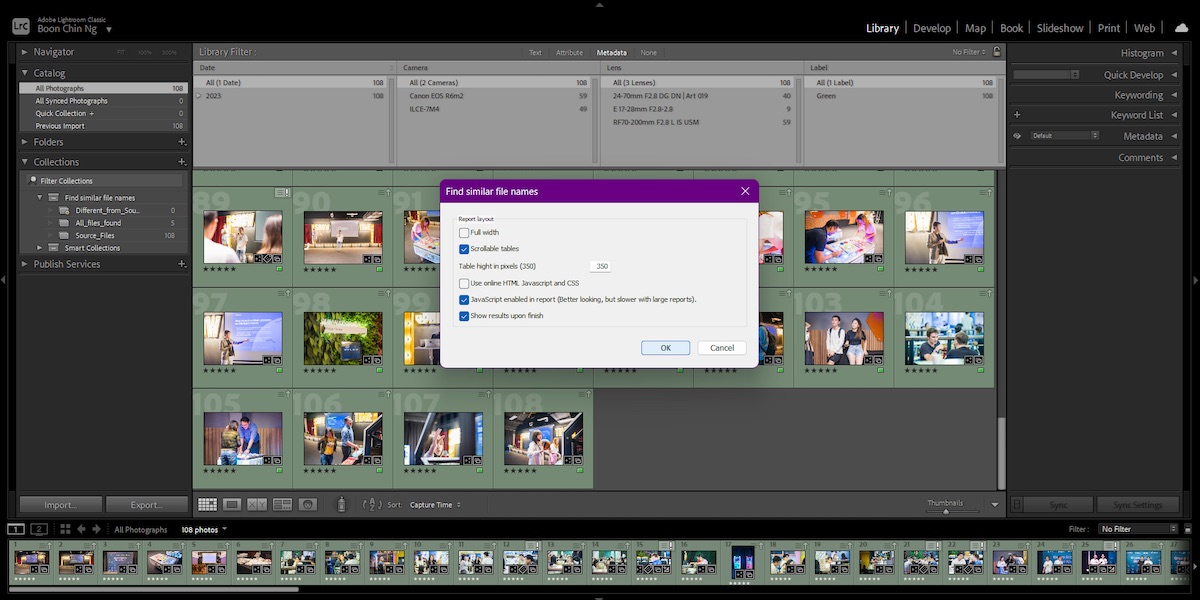Viewport: 1200px width, 600px height.
Task: Switch to Loupe view
Action: (231, 504)
